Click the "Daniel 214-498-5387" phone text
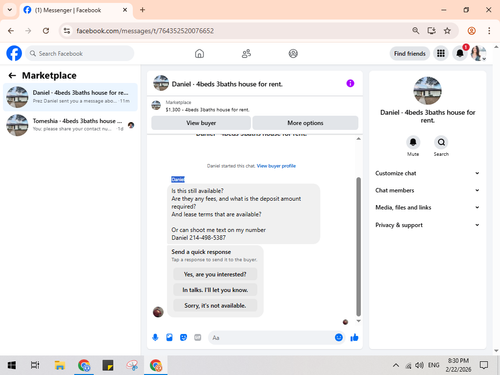 (198, 238)
